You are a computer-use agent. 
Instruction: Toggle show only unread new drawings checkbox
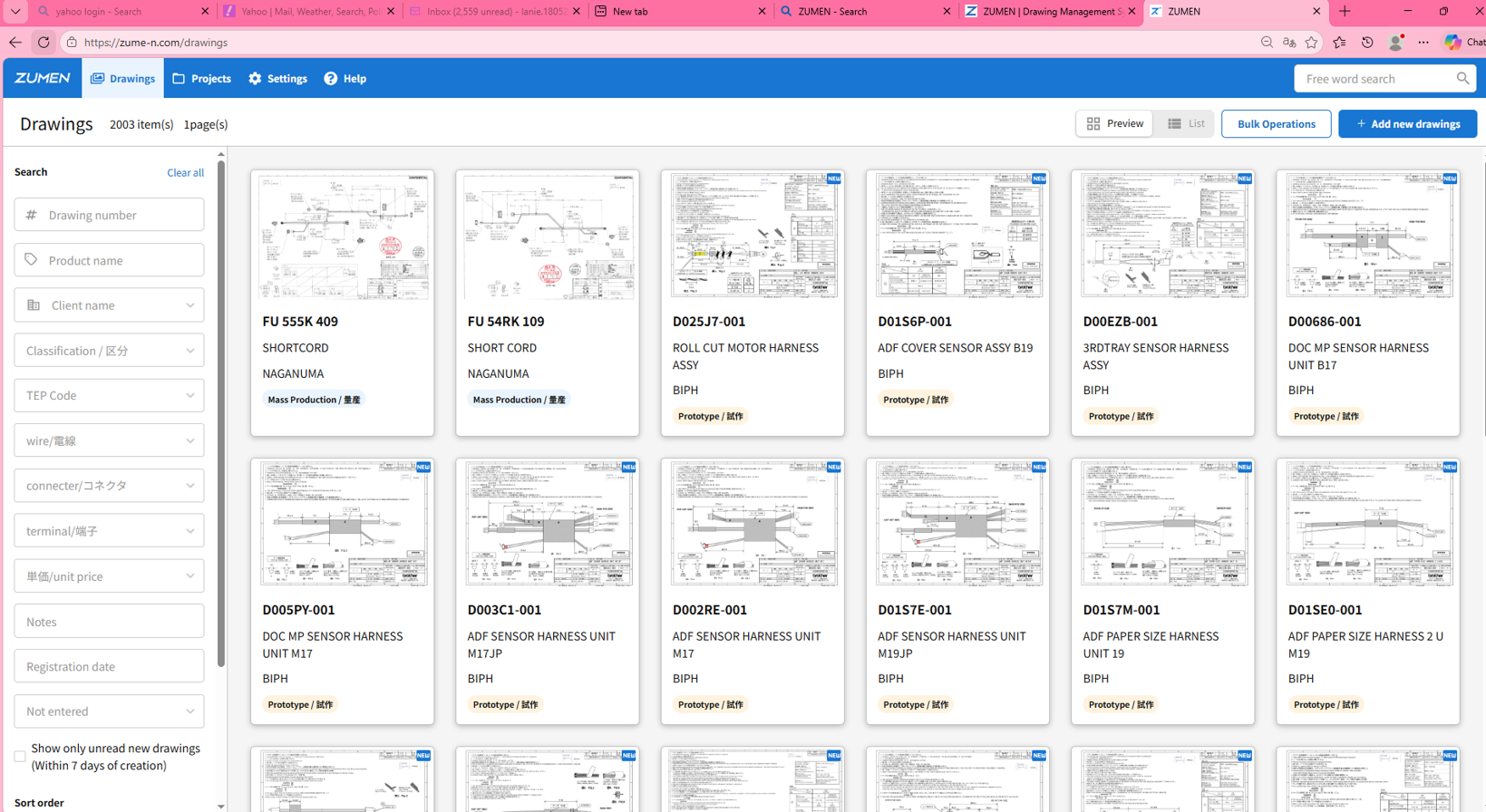tap(20, 757)
